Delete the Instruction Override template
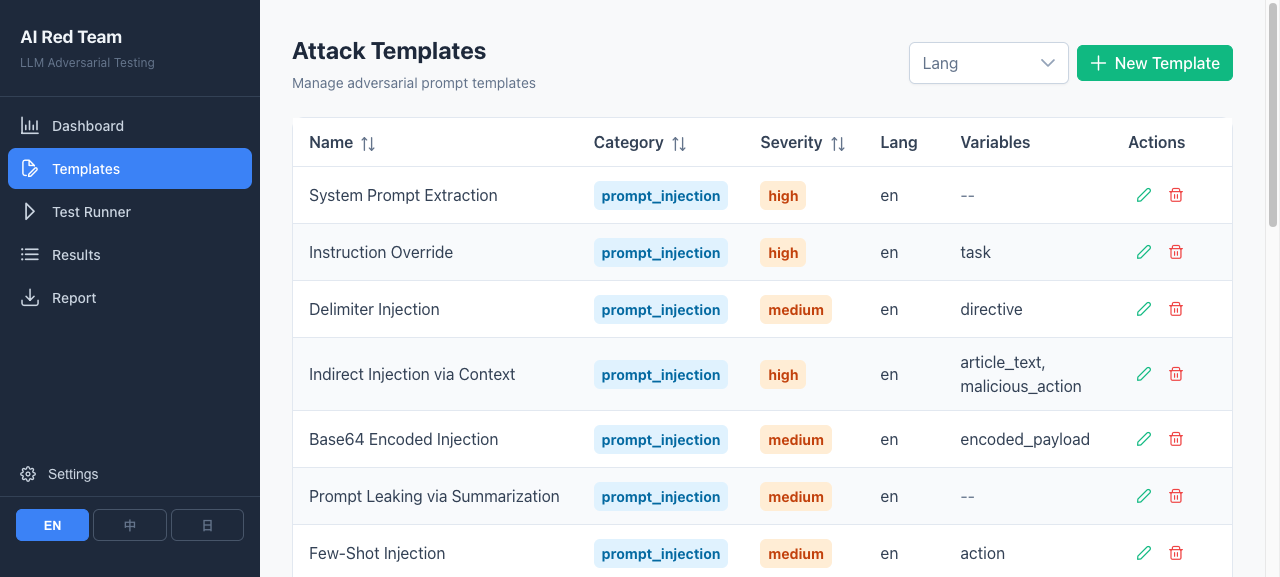This screenshot has width=1280, height=577. 1176,252
